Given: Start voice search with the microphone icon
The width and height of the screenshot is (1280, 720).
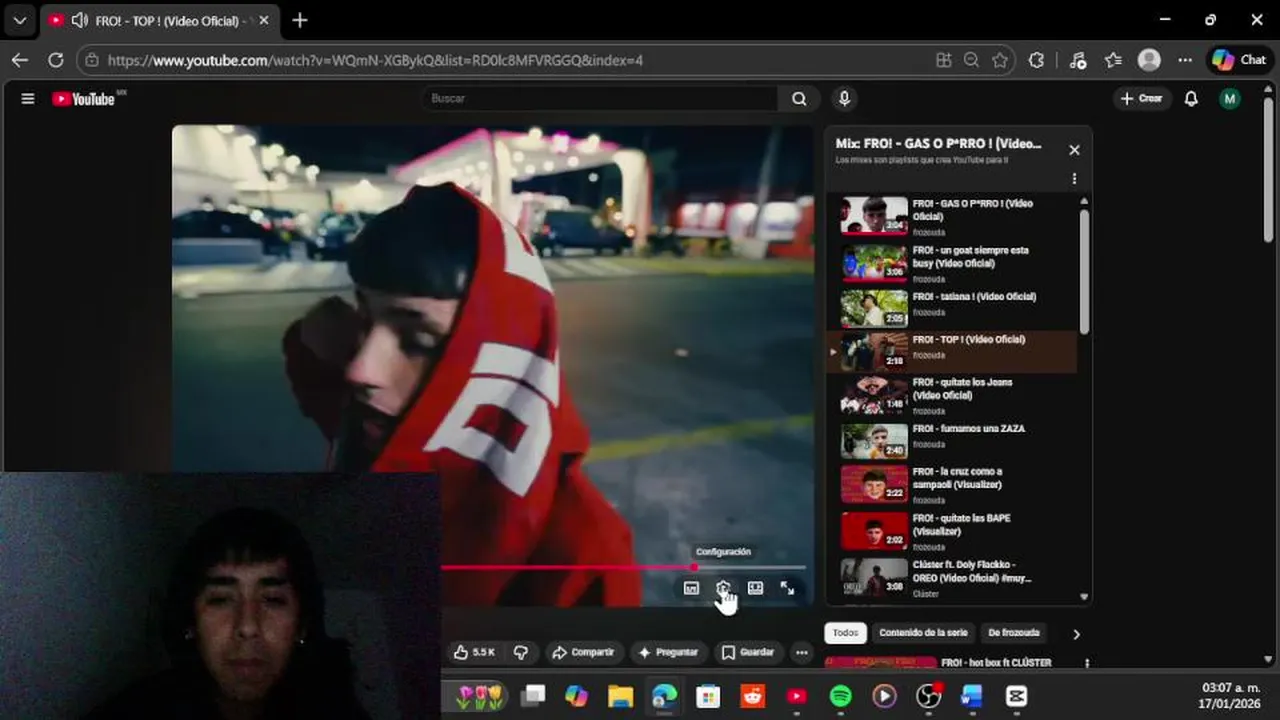Looking at the screenshot, I should [x=844, y=98].
